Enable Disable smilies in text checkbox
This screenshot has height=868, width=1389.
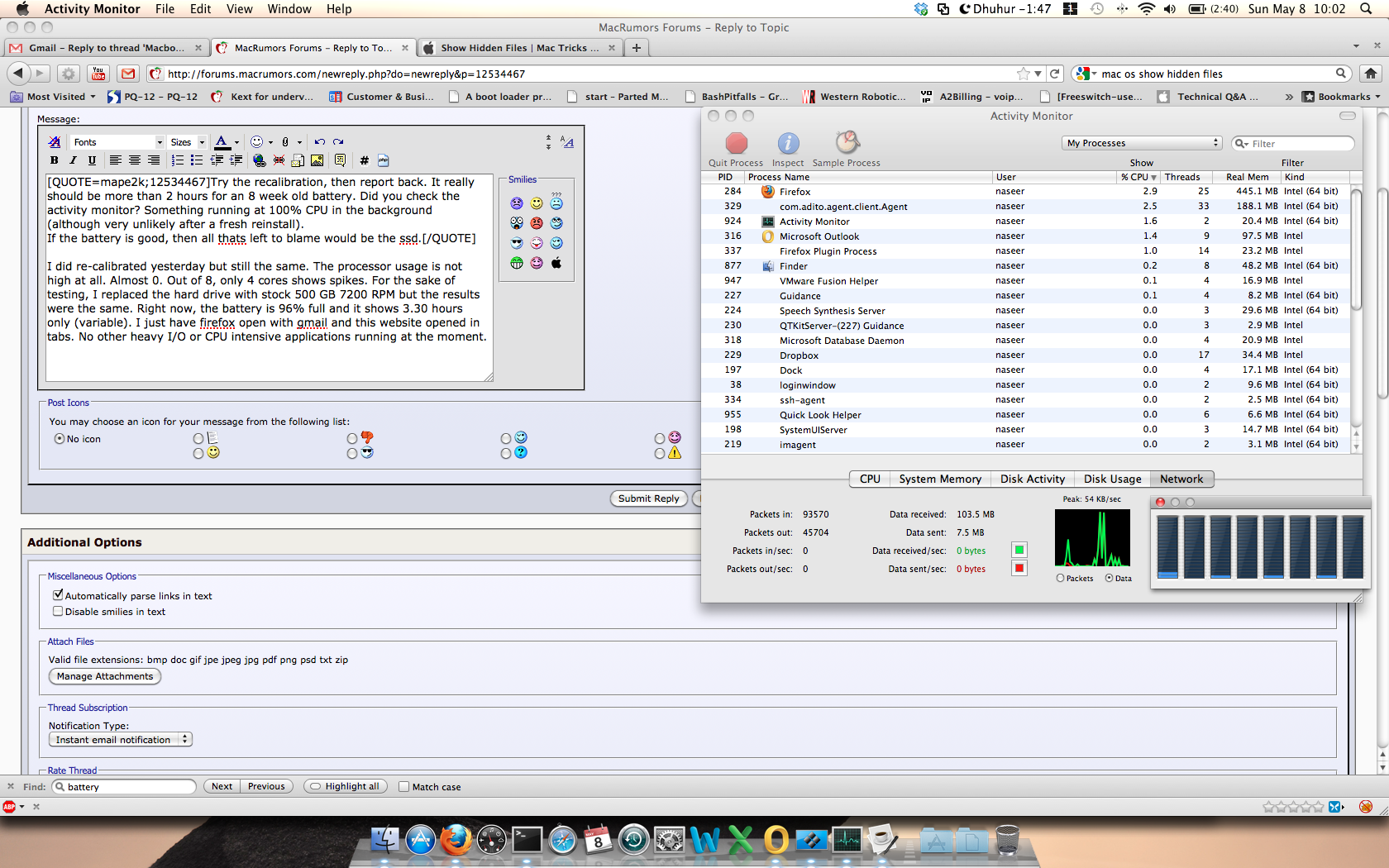[58, 612]
